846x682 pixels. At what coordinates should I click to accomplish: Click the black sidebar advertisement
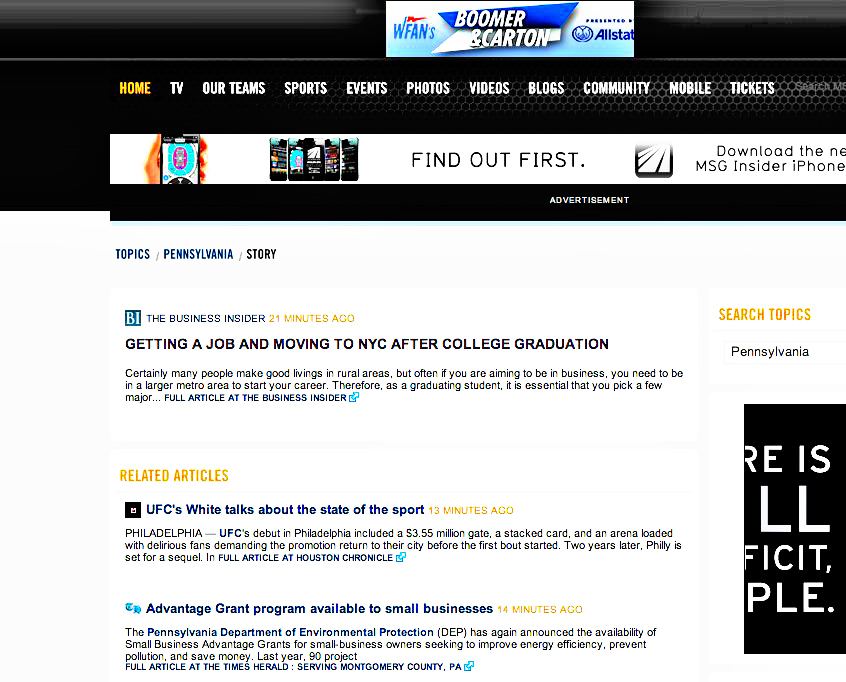(x=795, y=529)
